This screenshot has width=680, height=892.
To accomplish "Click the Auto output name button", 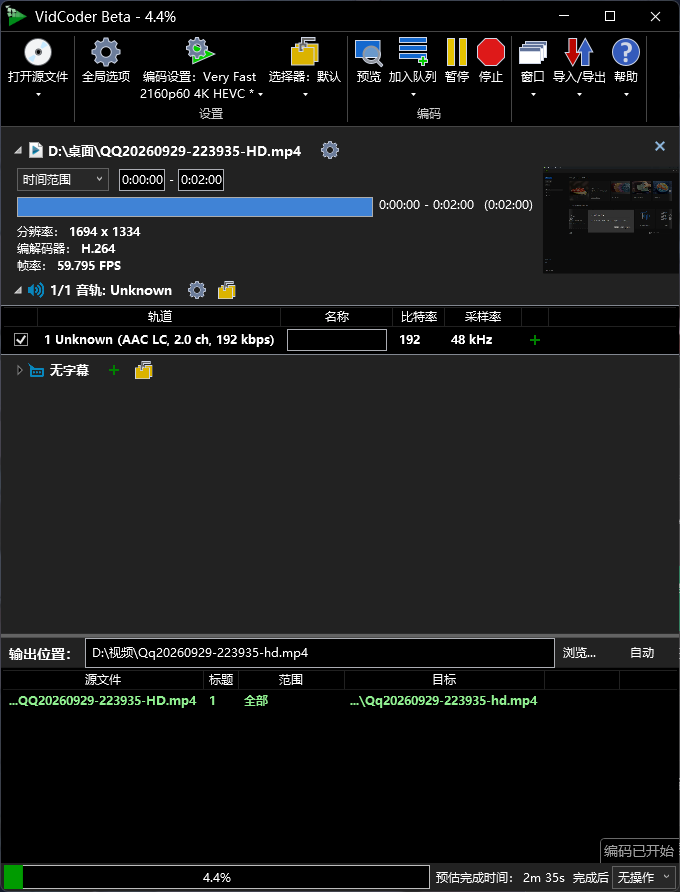I will click(x=642, y=653).
